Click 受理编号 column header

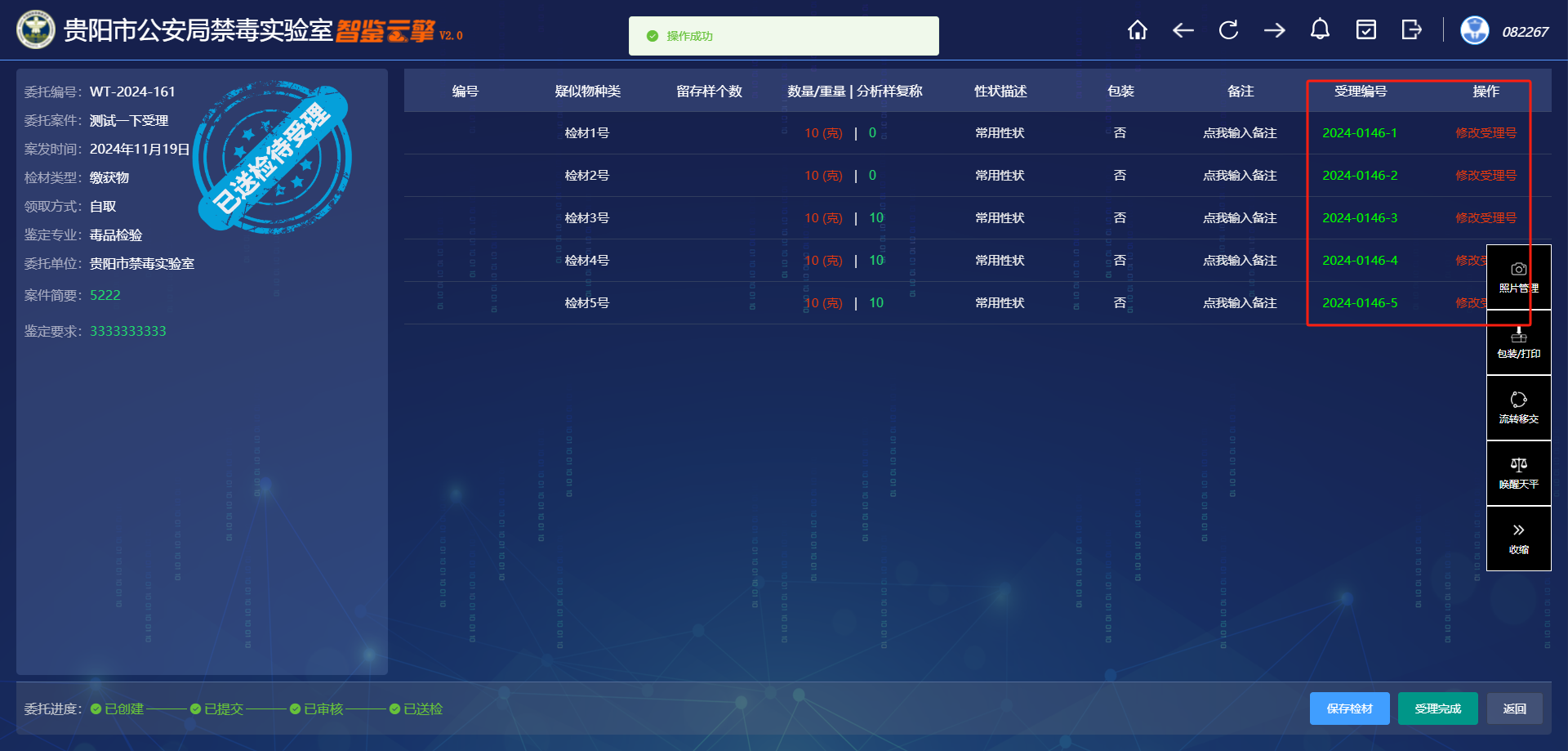tap(1360, 92)
